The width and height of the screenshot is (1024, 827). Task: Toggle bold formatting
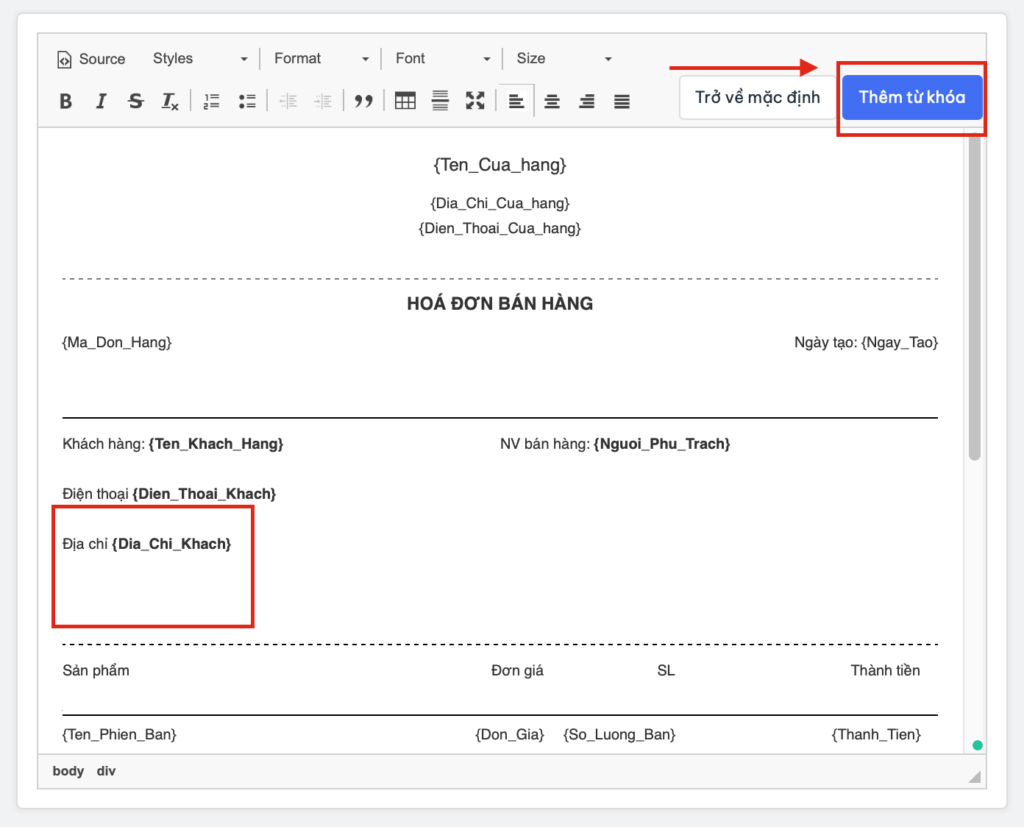(x=66, y=101)
